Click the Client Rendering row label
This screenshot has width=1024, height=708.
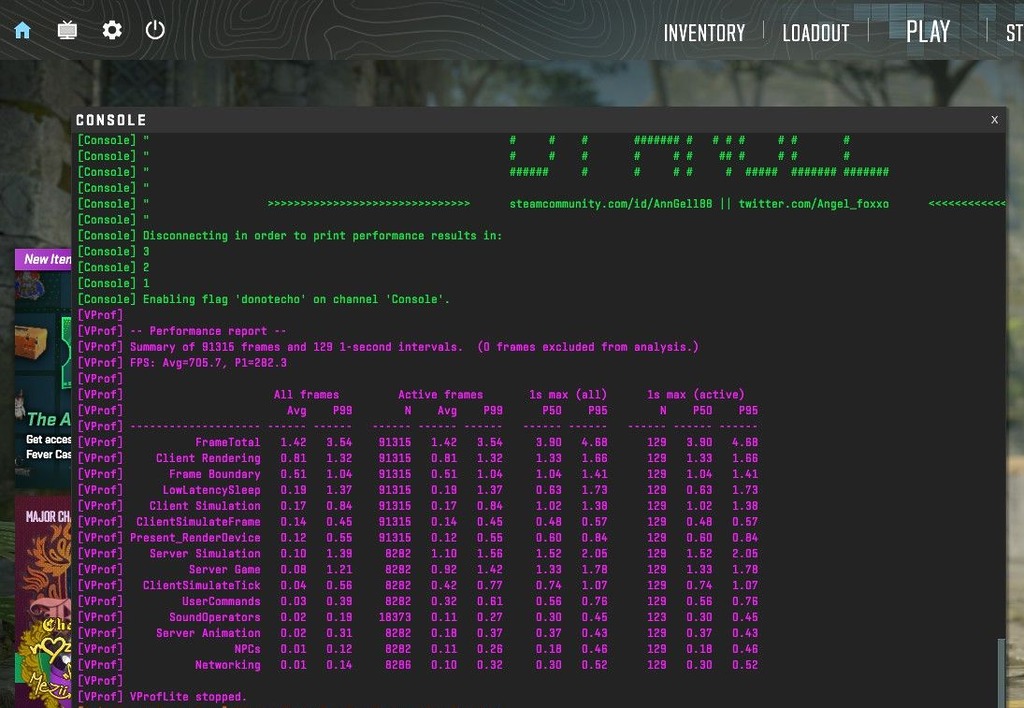(x=207, y=458)
